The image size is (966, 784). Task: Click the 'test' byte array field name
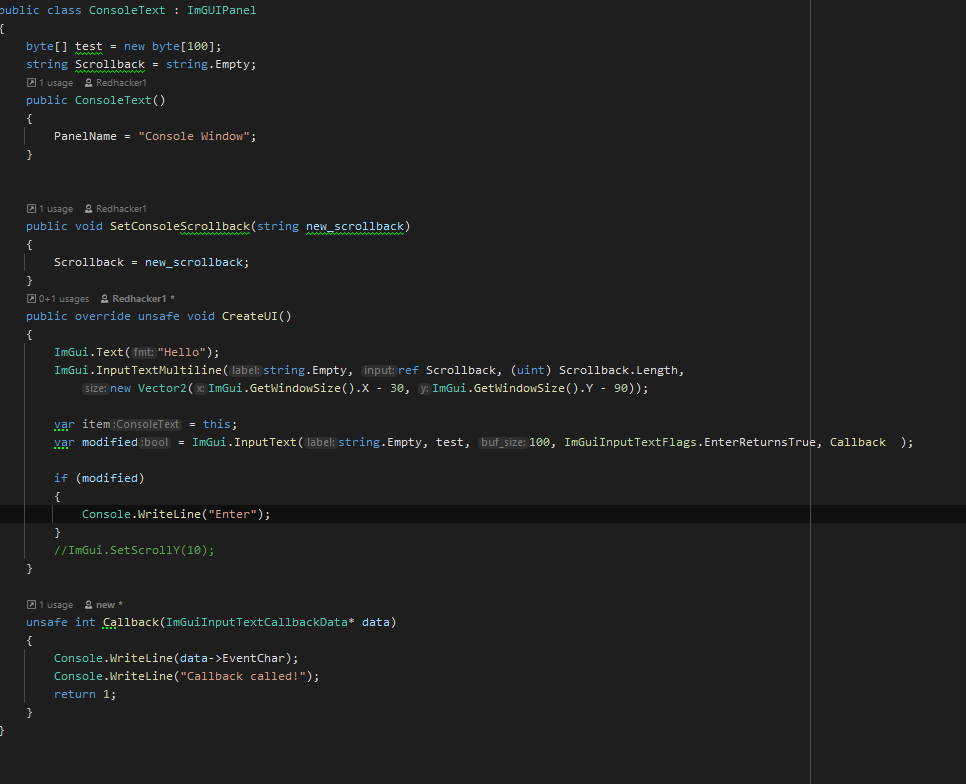point(89,46)
